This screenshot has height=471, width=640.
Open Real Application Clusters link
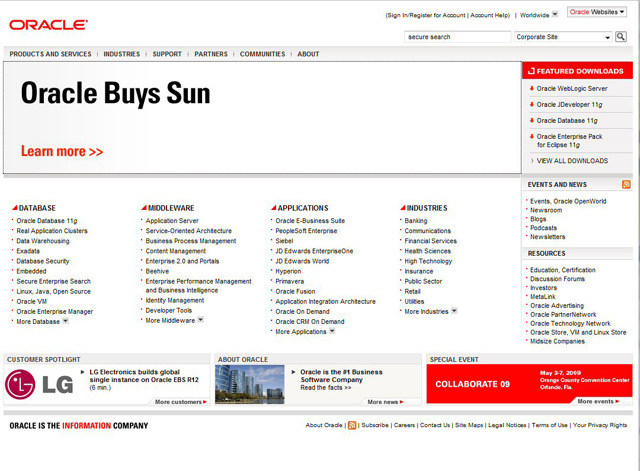(52, 231)
